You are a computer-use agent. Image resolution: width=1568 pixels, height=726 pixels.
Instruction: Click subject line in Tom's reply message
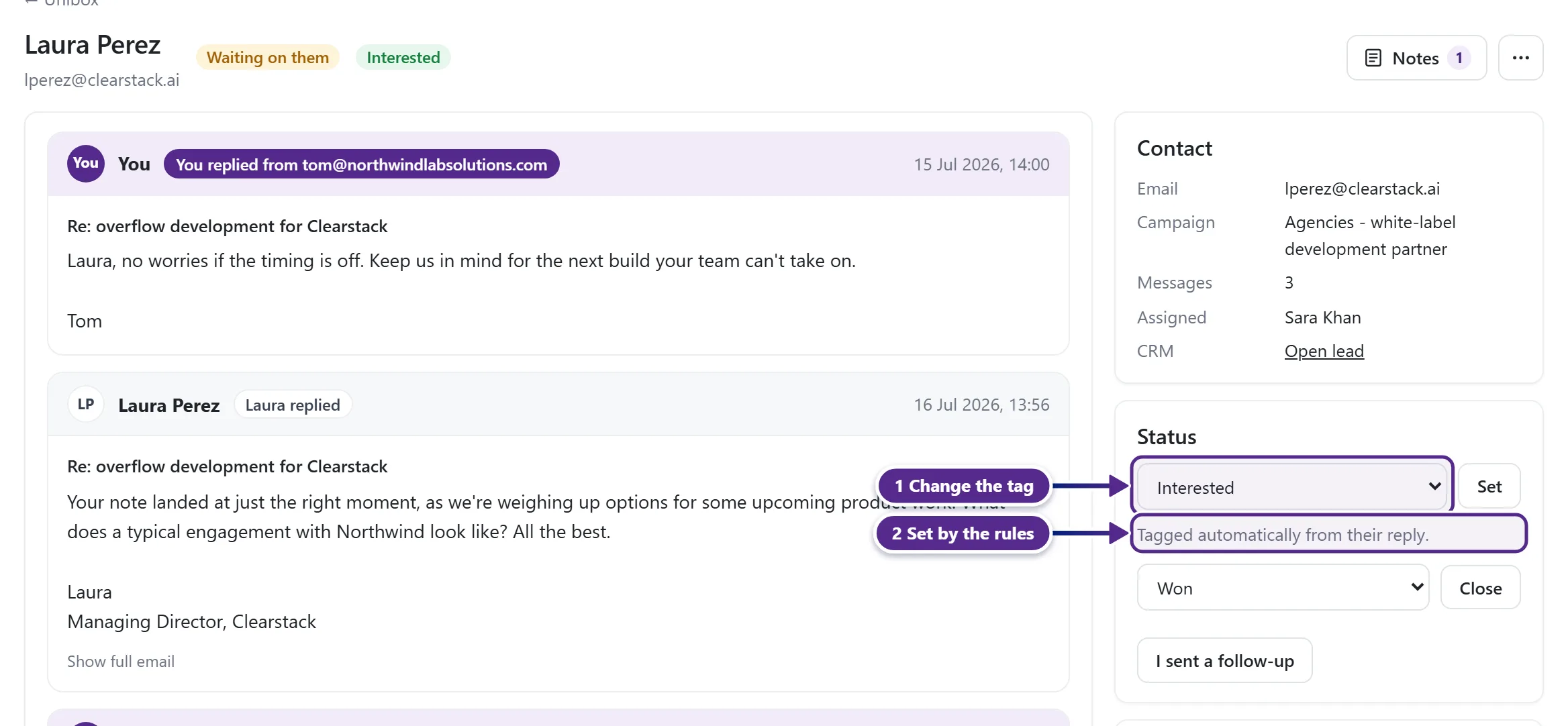[x=227, y=226]
